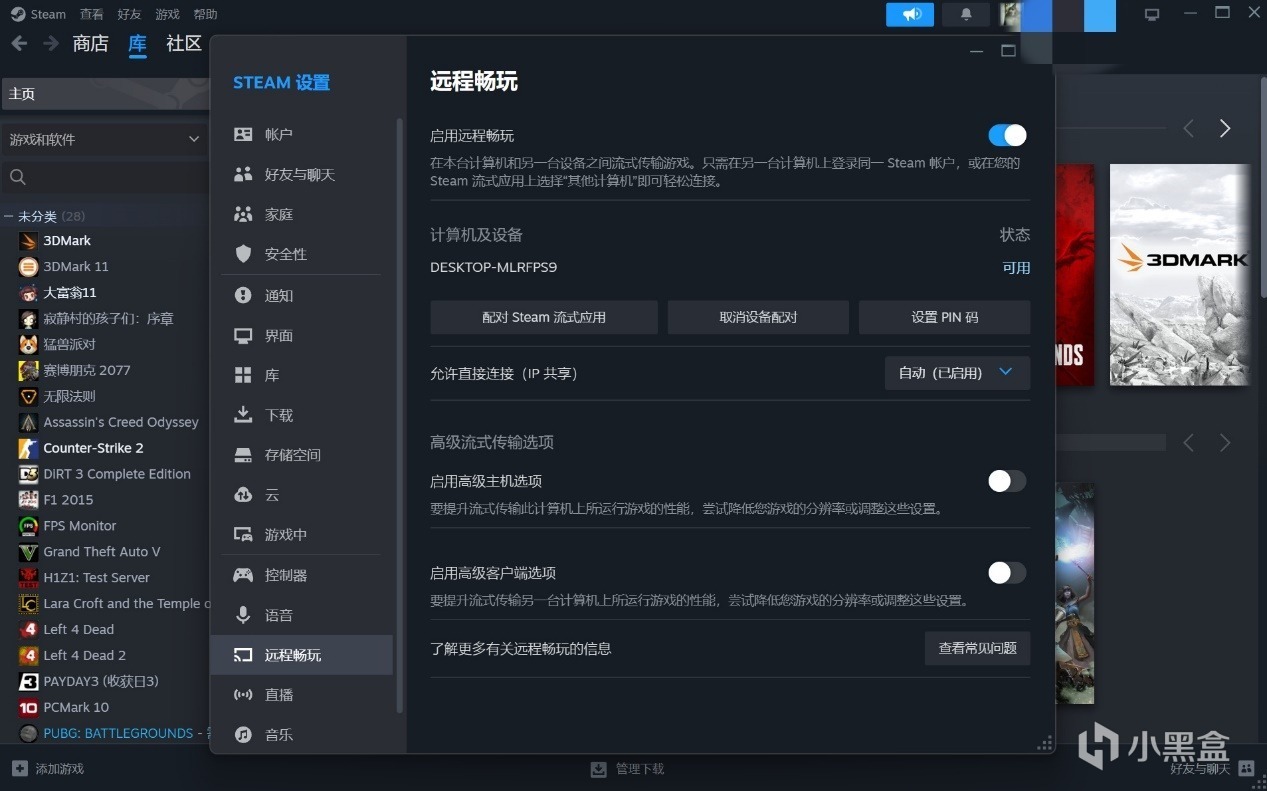1267x791 pixels.
Task: Select 大富翁11 in library list
Action: (x=70, y=292)
